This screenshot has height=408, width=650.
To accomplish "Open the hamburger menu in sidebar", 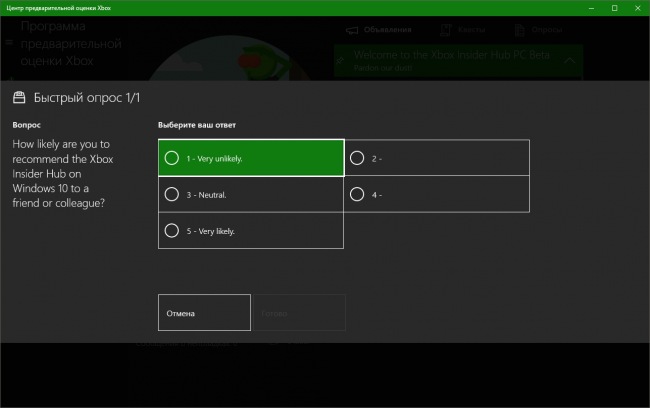I will (9, 42).
